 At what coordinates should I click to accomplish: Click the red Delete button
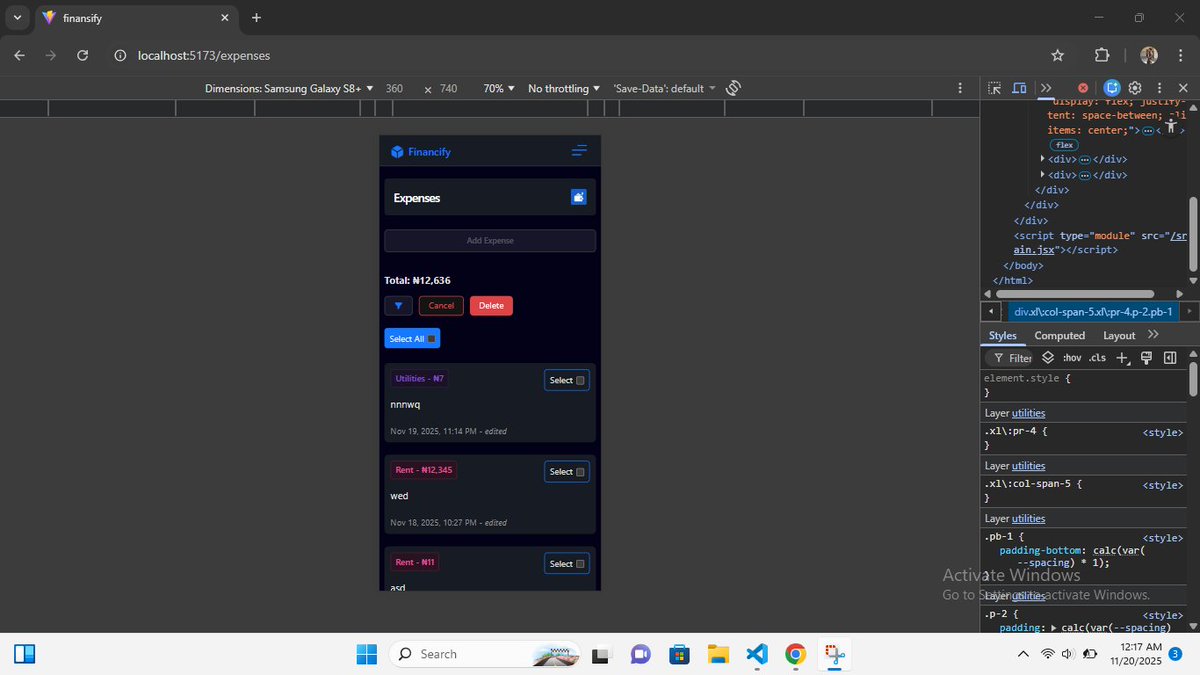(x=491, y=306)
